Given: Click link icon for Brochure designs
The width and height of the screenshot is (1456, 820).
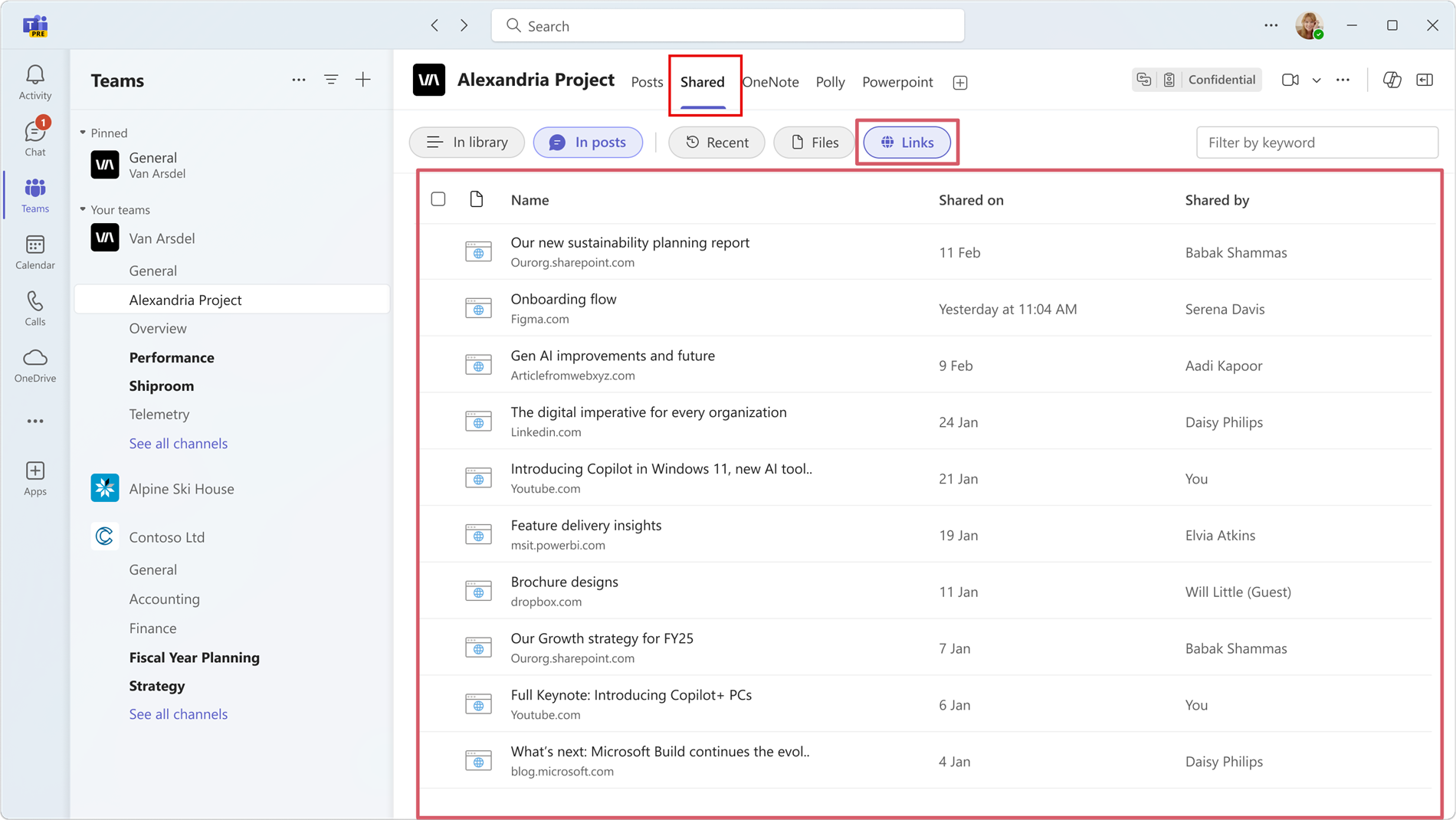Looking at the screenshot, I should pos(478,592).
